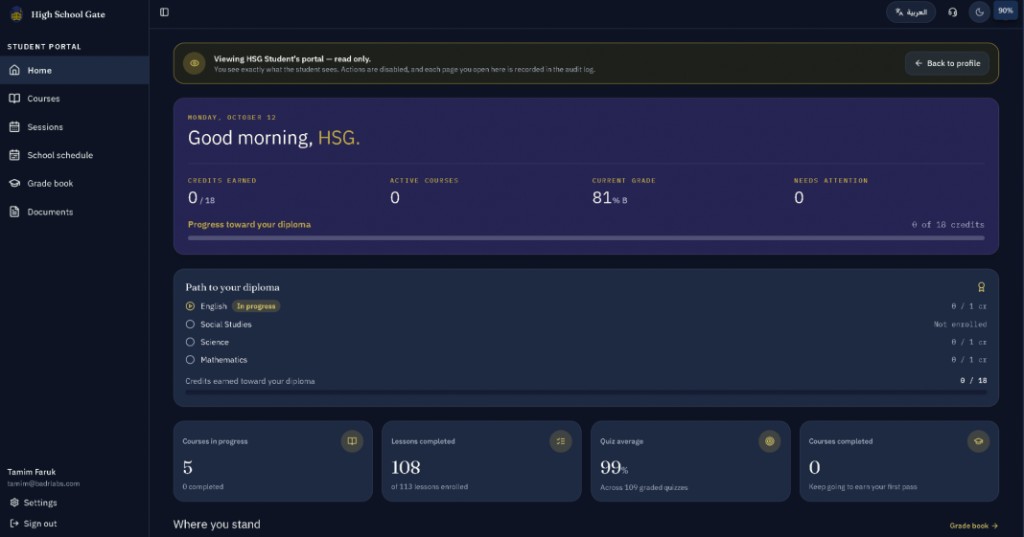Click the Not enrolled status text
The image size is (1024, 537).
point(960,324)
